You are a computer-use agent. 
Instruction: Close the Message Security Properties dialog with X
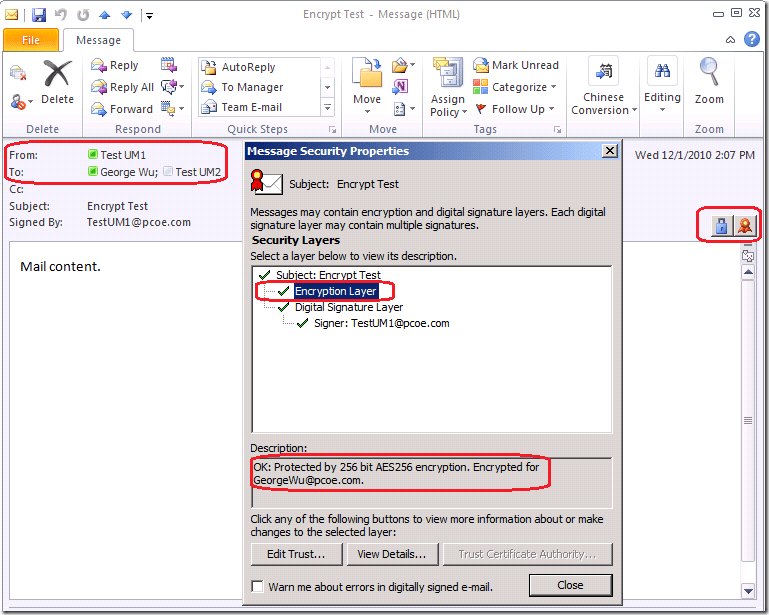pyautogui.click(x=610, y=151)
